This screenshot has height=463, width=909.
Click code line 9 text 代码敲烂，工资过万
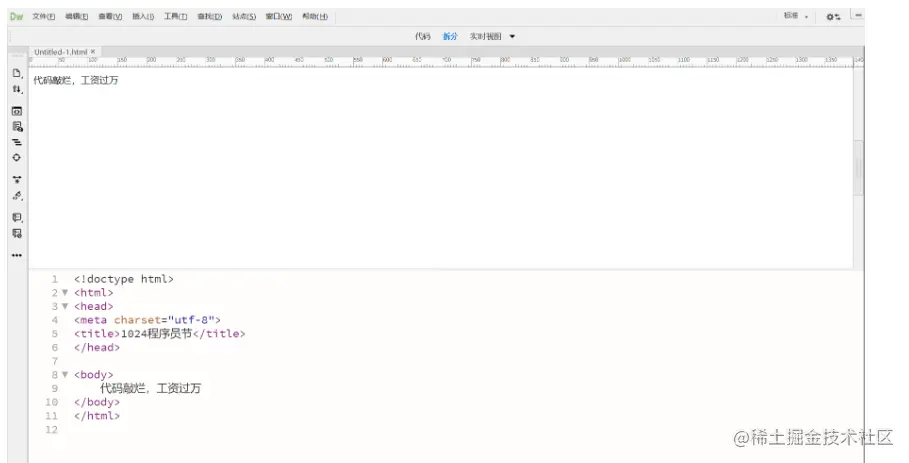point(150,388)
